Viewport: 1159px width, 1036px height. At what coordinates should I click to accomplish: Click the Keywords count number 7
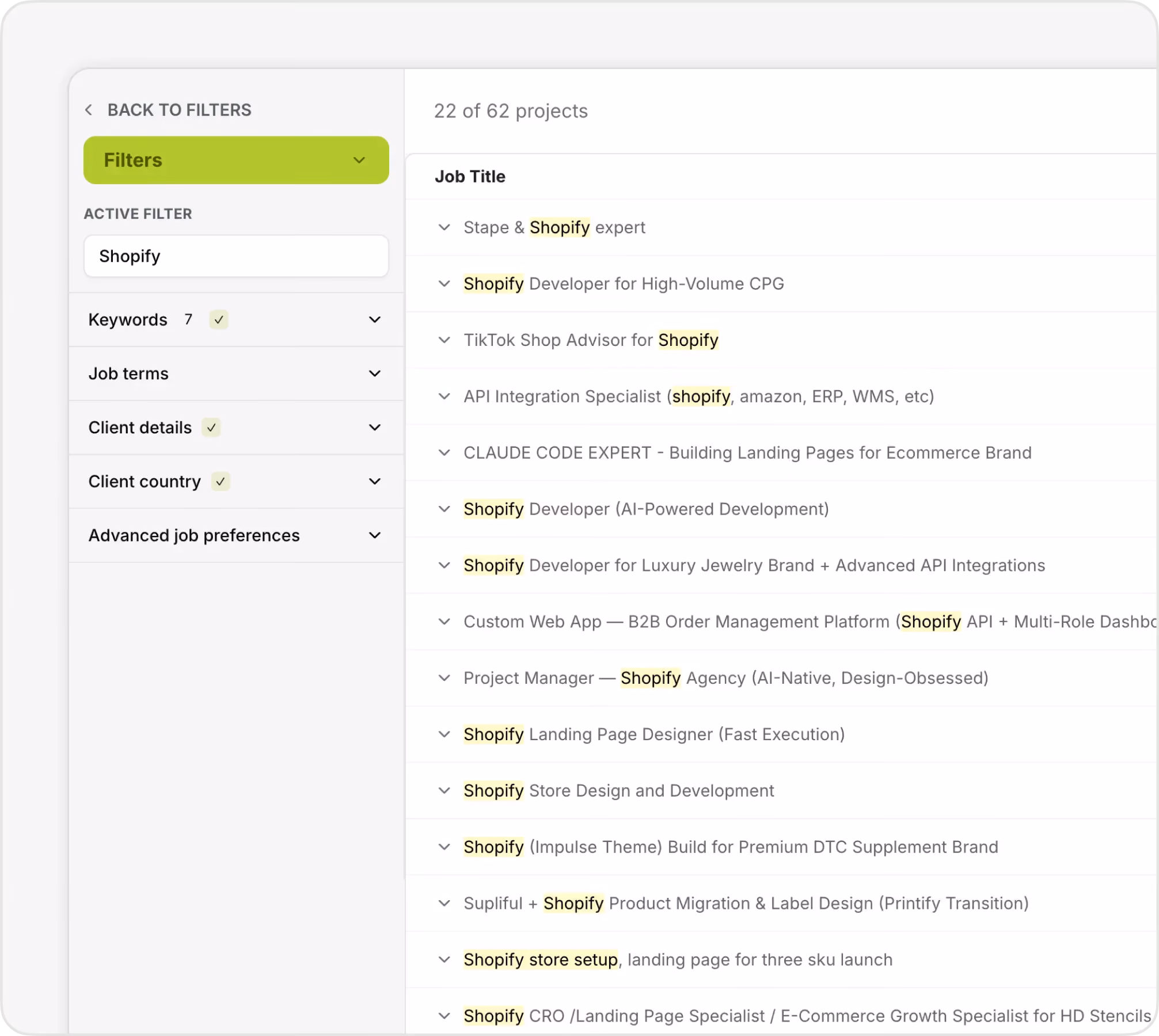(x=188, y=319)
